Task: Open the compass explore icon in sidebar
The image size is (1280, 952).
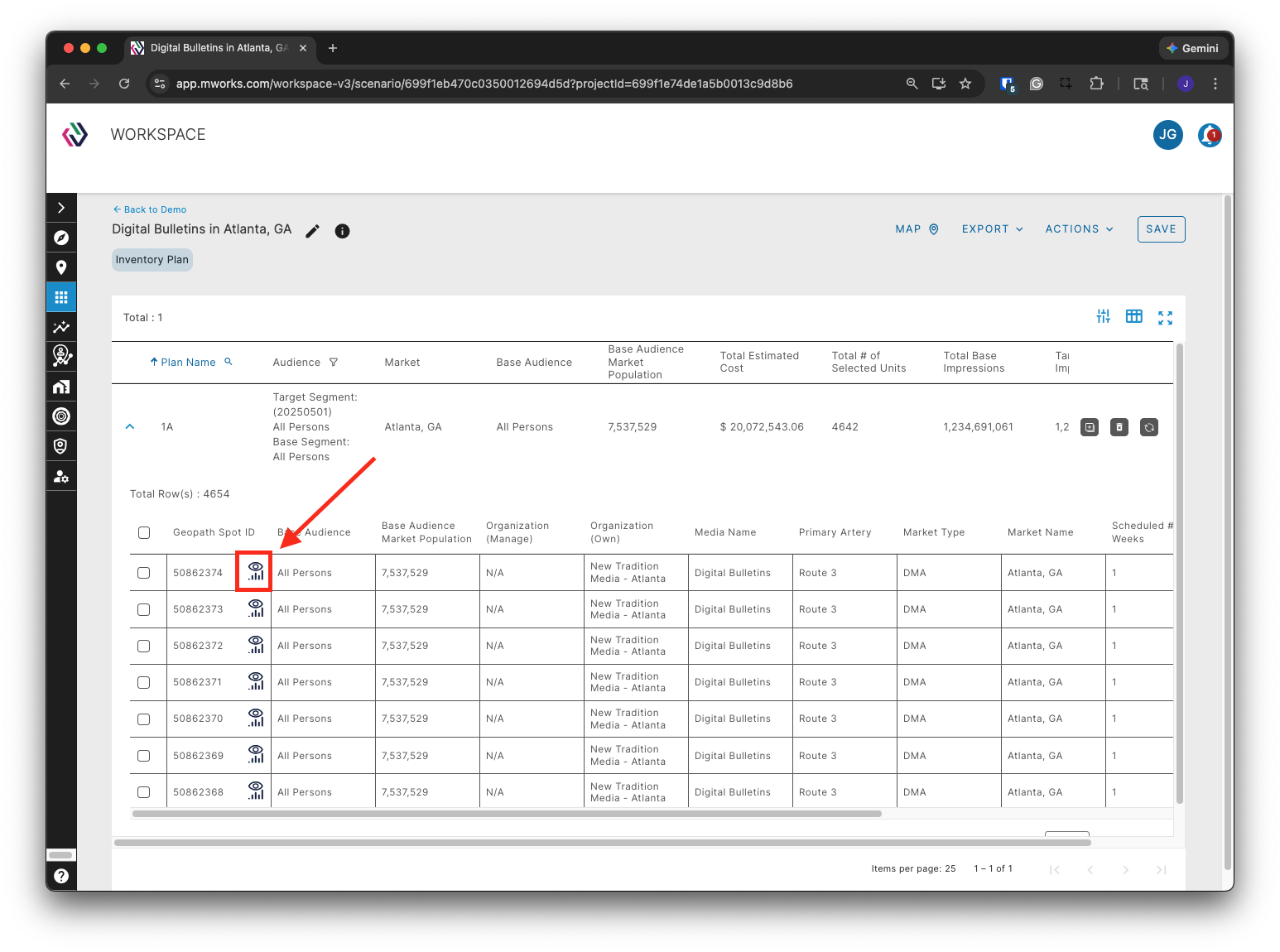Action: coord(61,238)
